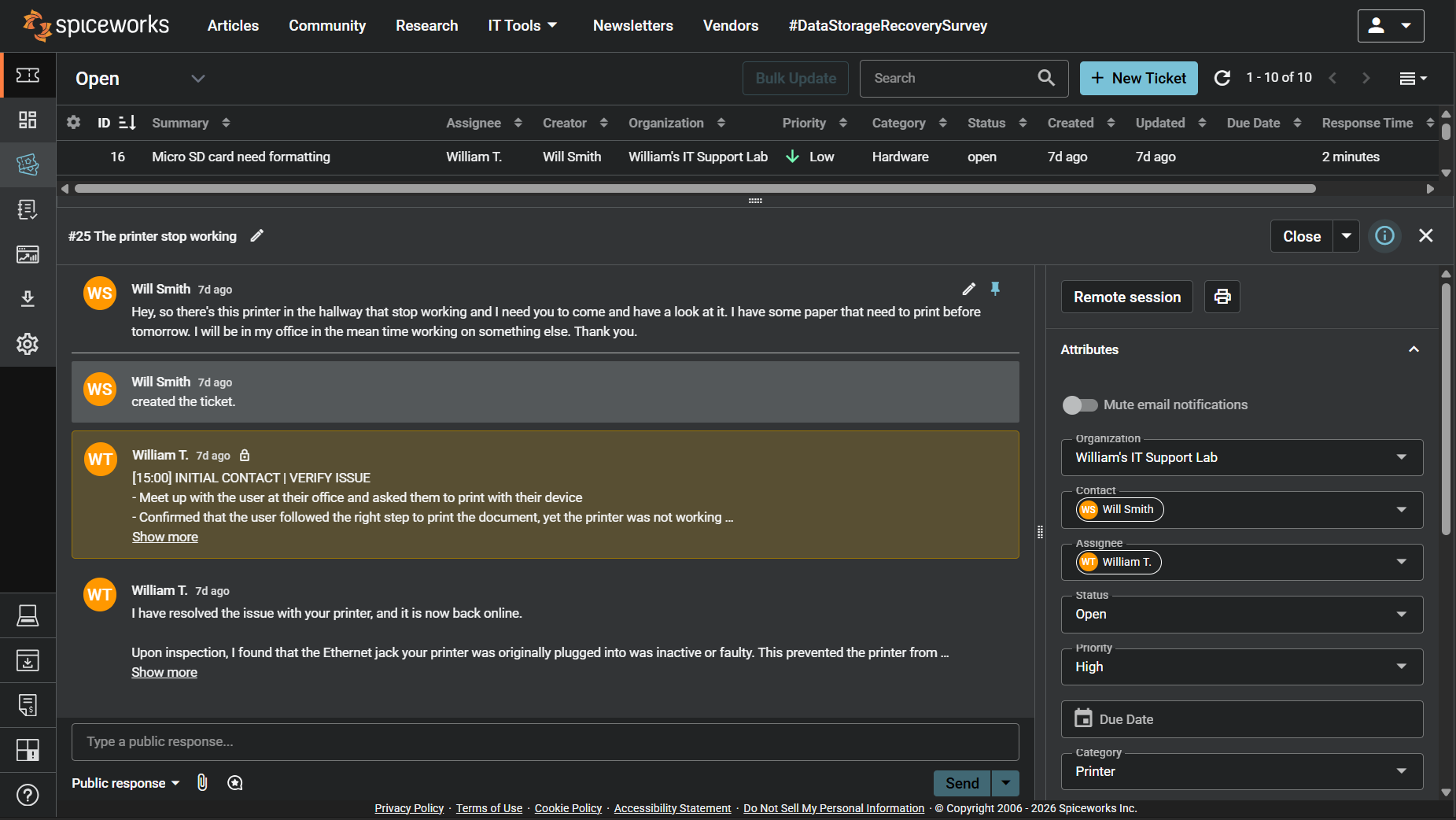Viewport: 1456px width, 820px height.
Task: Go to the Community page
Action: click(x=327, y=26)
